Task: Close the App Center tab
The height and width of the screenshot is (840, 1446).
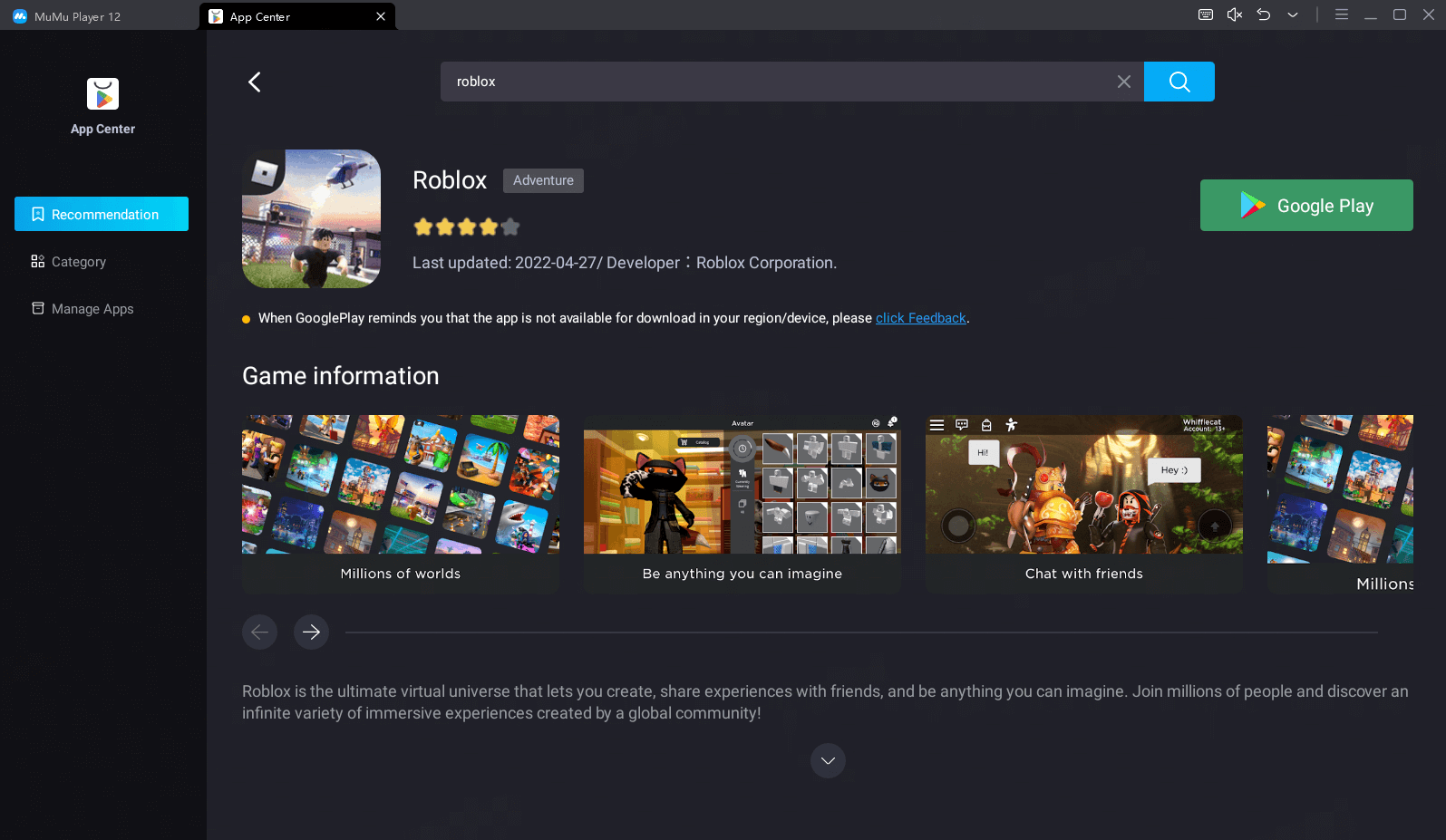Action: (x=381, y=16)
